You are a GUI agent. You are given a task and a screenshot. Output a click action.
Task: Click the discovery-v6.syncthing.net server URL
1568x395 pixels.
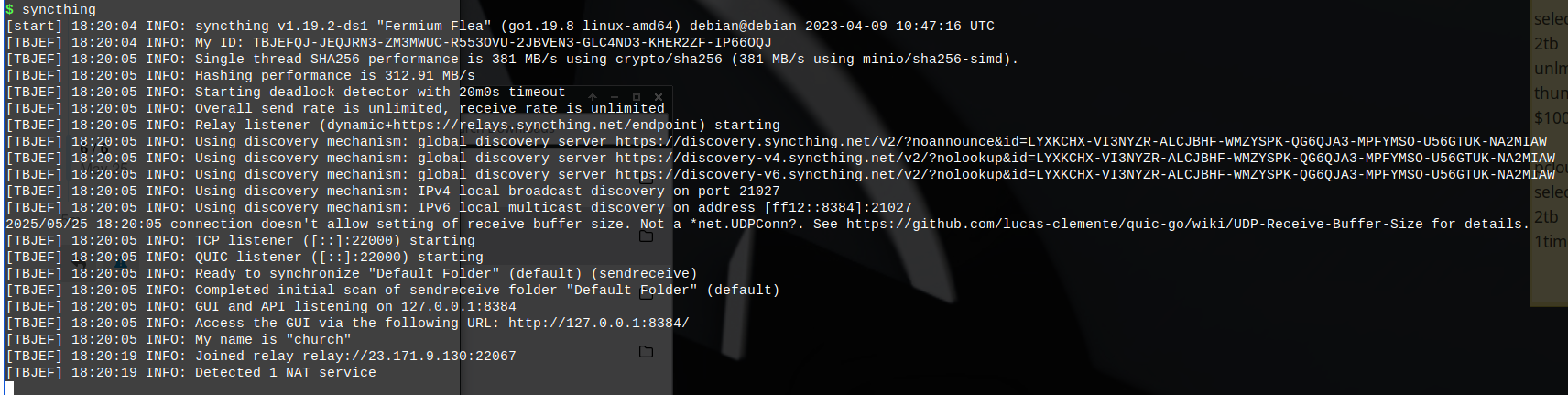coord(1085,174)
